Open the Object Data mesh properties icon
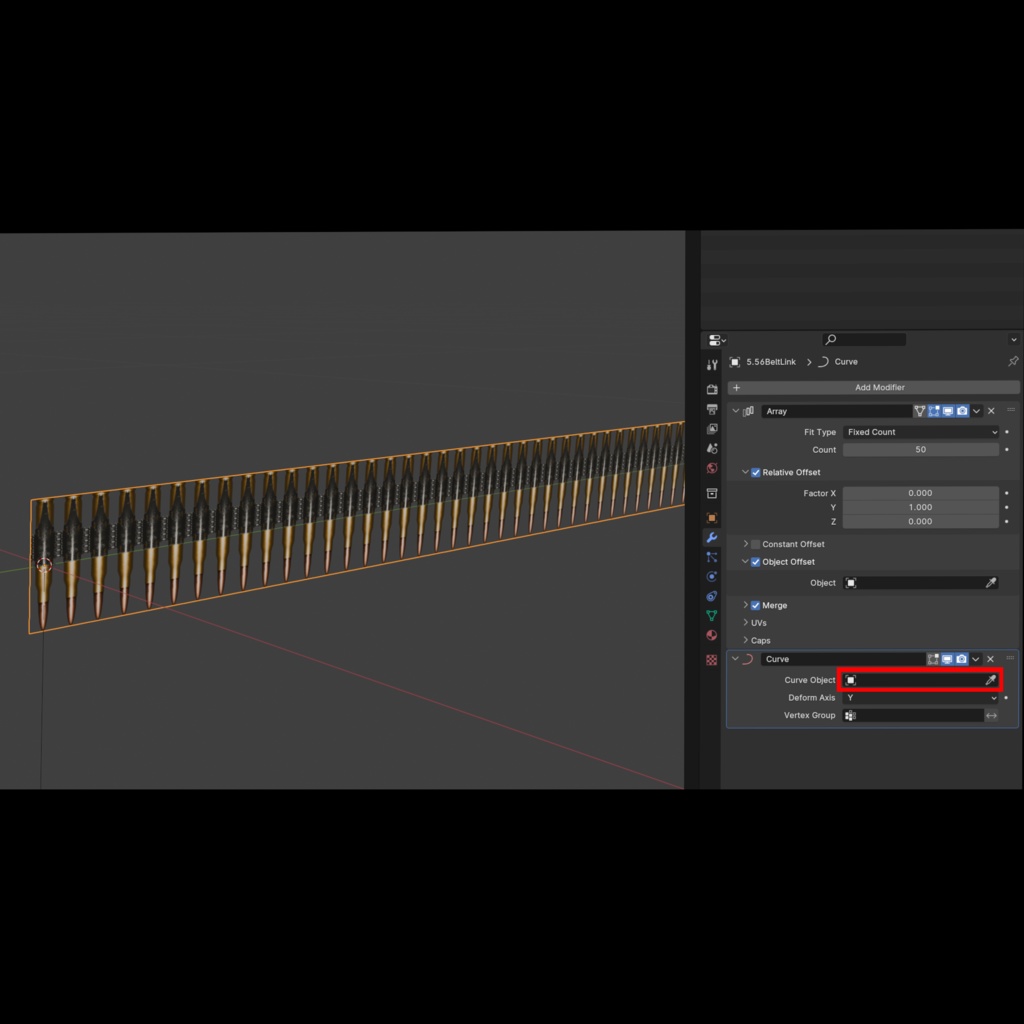 click(712, 616)
